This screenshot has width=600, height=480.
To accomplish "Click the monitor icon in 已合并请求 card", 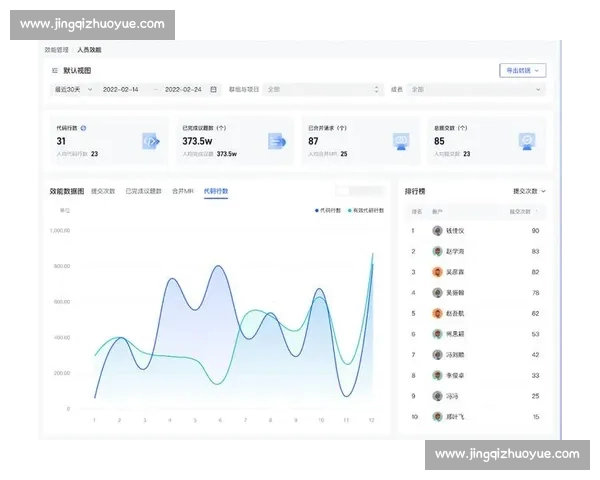I will 402,141.
